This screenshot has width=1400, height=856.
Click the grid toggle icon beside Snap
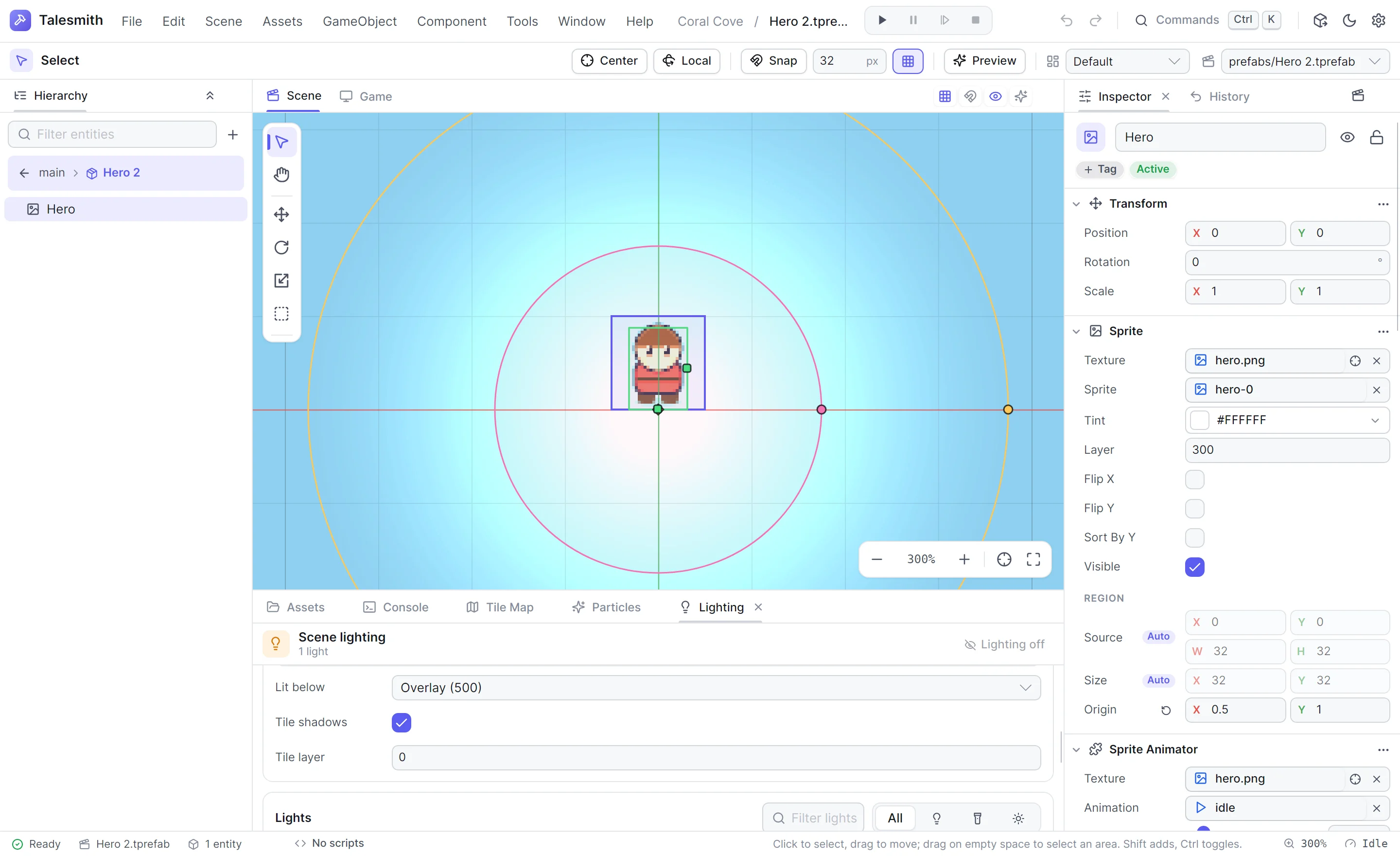(x=908, y=61)
